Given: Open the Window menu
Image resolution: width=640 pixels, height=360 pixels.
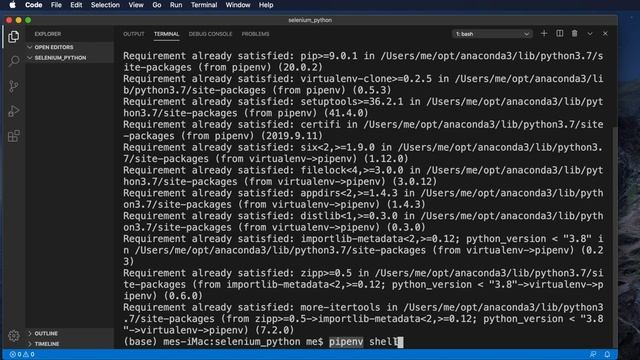Looking at the screenshot, I should 238,5.
